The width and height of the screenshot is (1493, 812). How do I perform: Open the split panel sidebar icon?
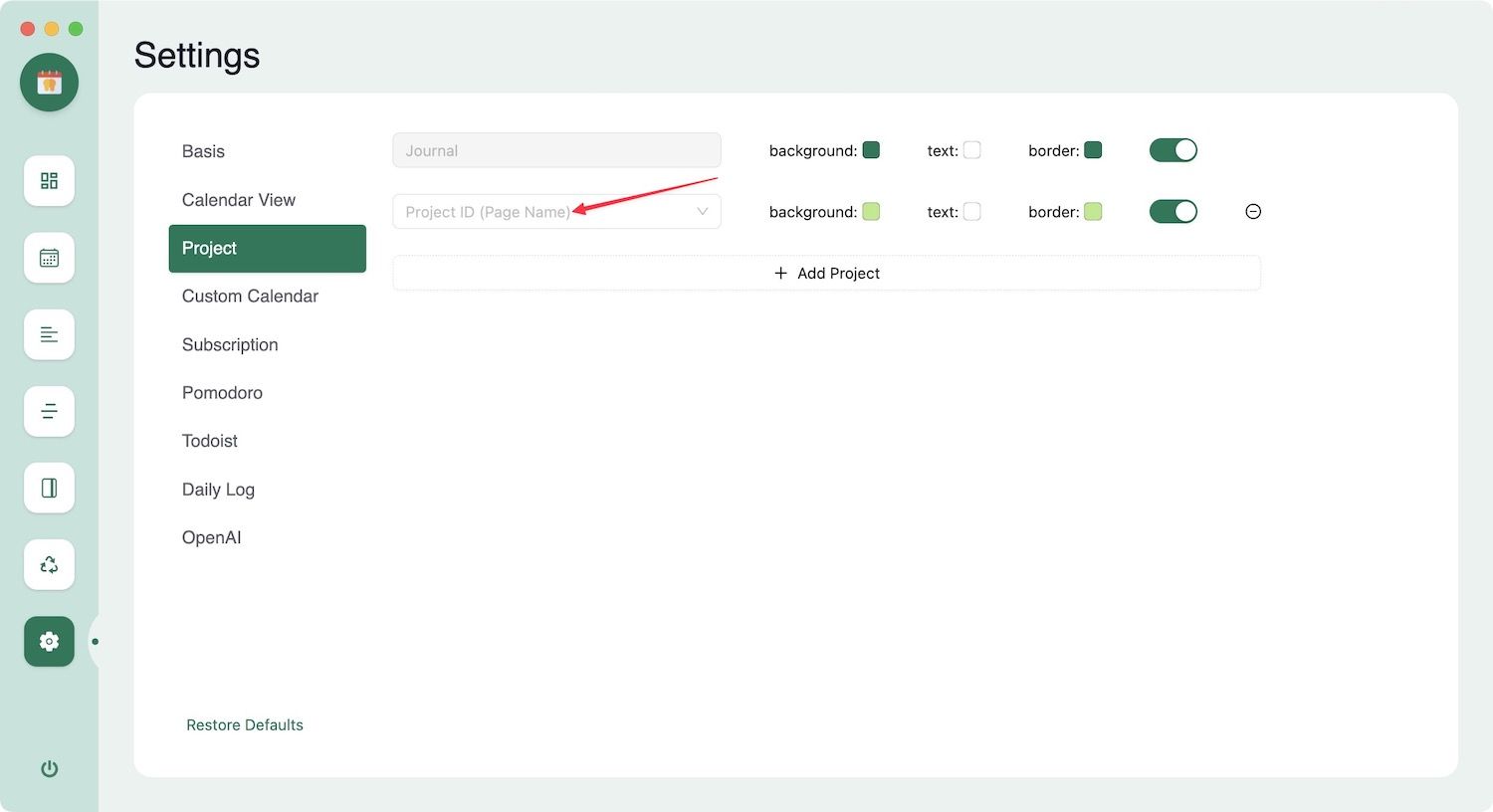click(49, 488)
